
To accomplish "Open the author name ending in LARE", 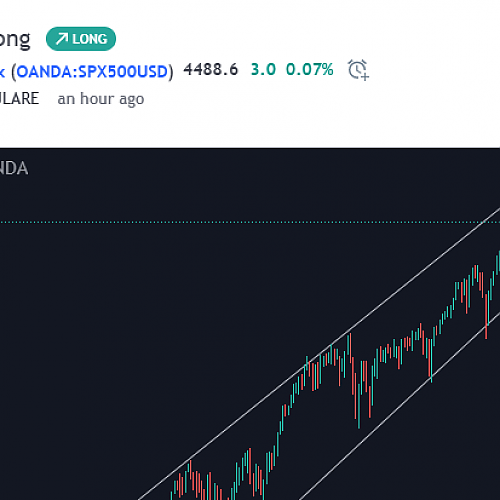I will pos(19,99).
